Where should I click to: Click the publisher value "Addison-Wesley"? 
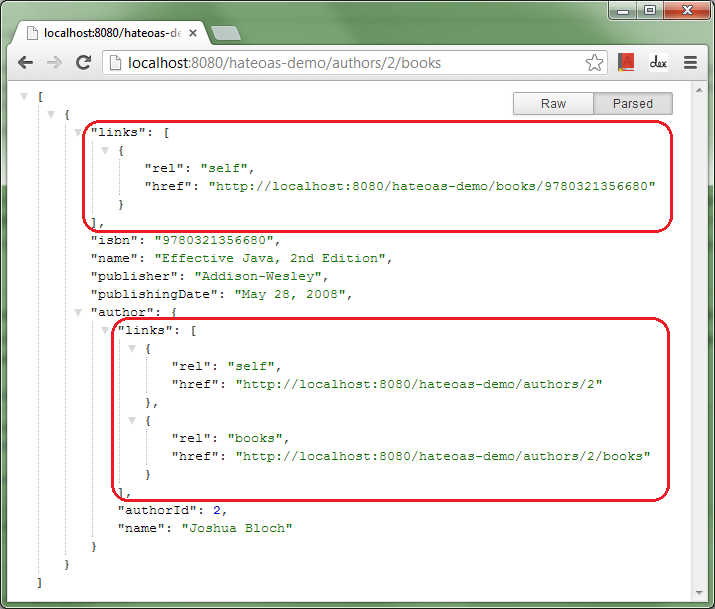258,276
